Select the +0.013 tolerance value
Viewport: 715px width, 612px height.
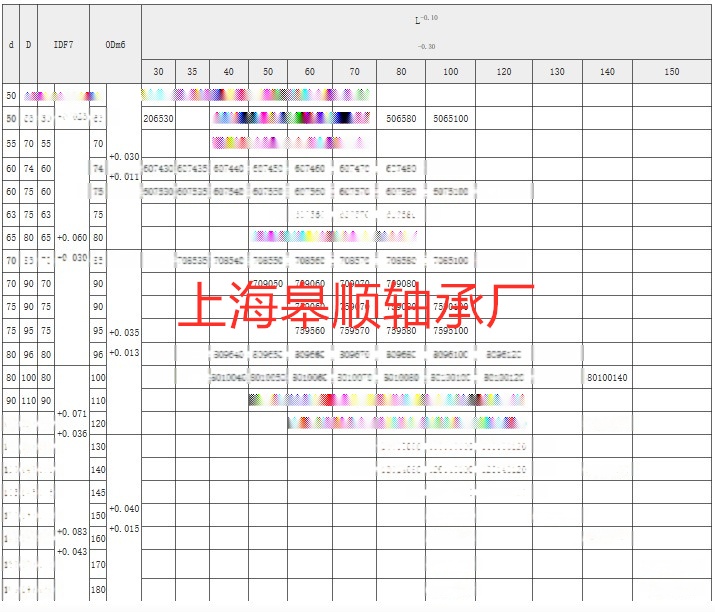click(124, 353)
